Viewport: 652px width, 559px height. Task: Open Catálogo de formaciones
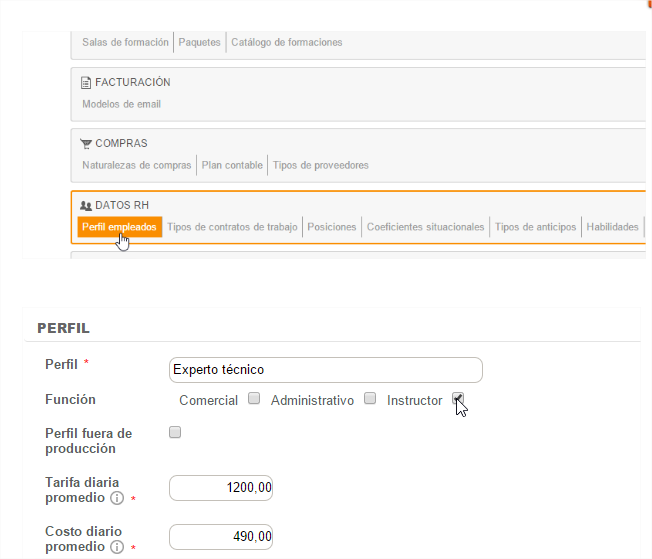pos(287,42)
